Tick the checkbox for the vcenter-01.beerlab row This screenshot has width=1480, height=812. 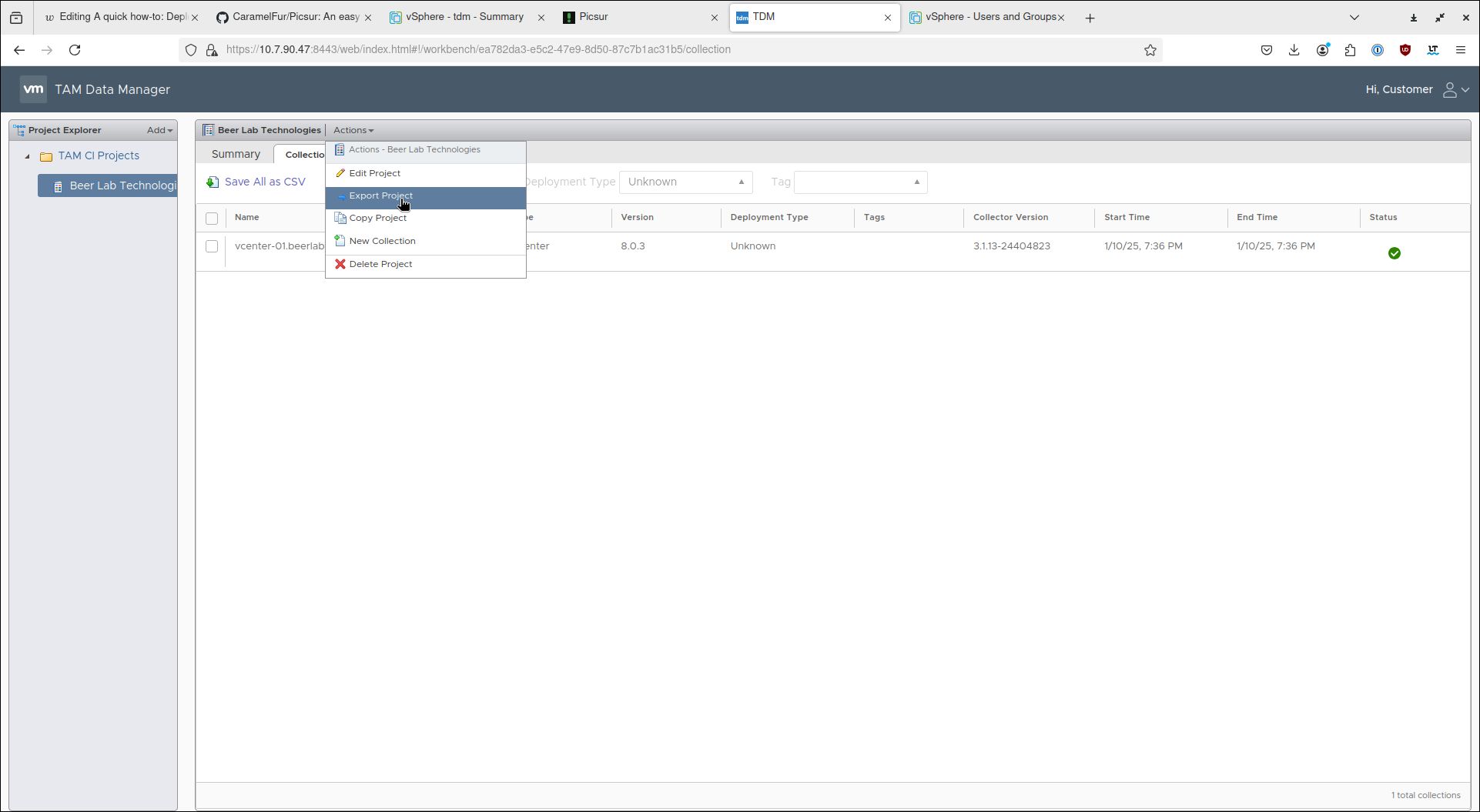click(x=212, y=246)
